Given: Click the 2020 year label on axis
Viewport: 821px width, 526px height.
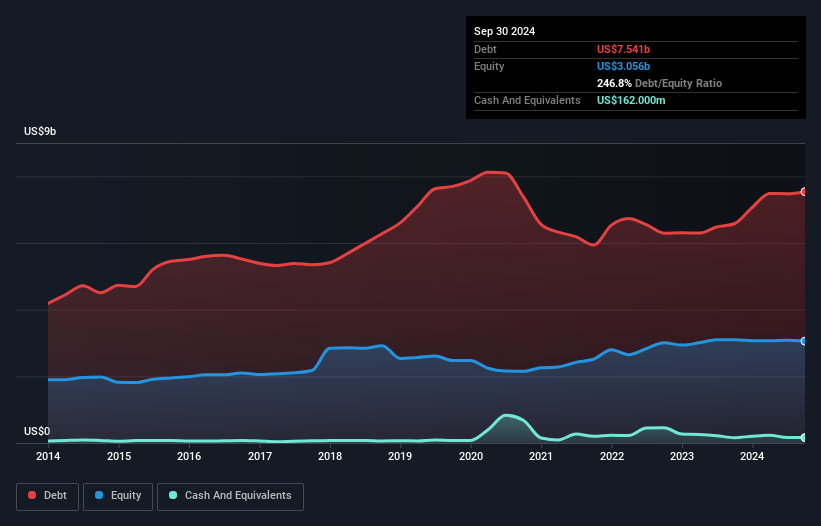Looking at the screenshot, I should click(471, 457).
